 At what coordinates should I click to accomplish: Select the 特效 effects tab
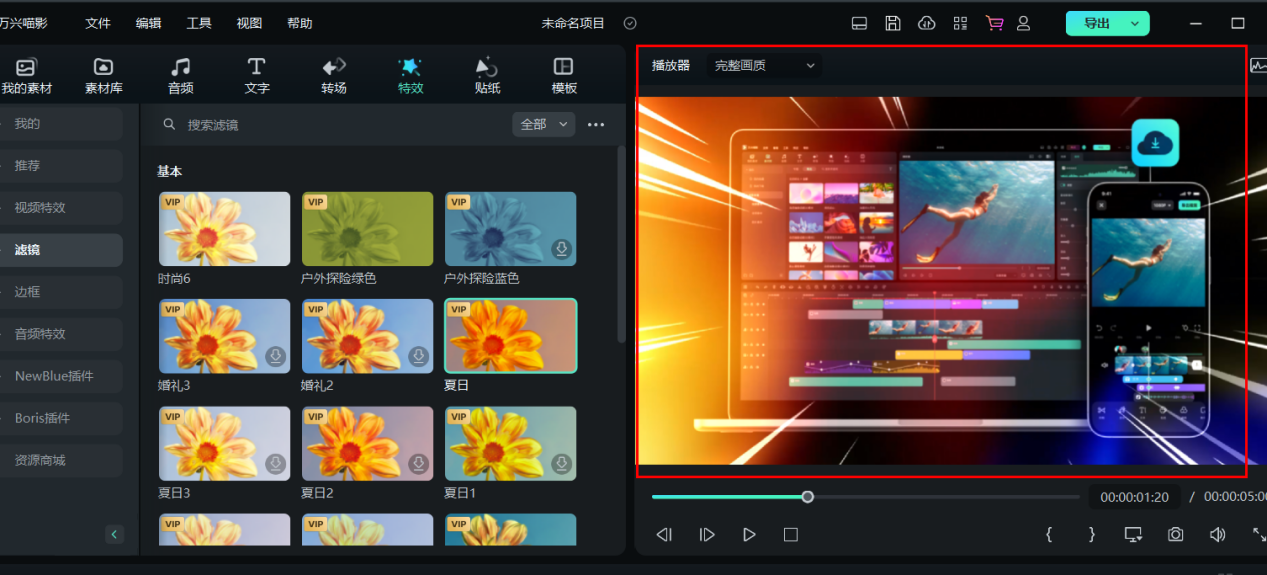click(x=410, y=76)
